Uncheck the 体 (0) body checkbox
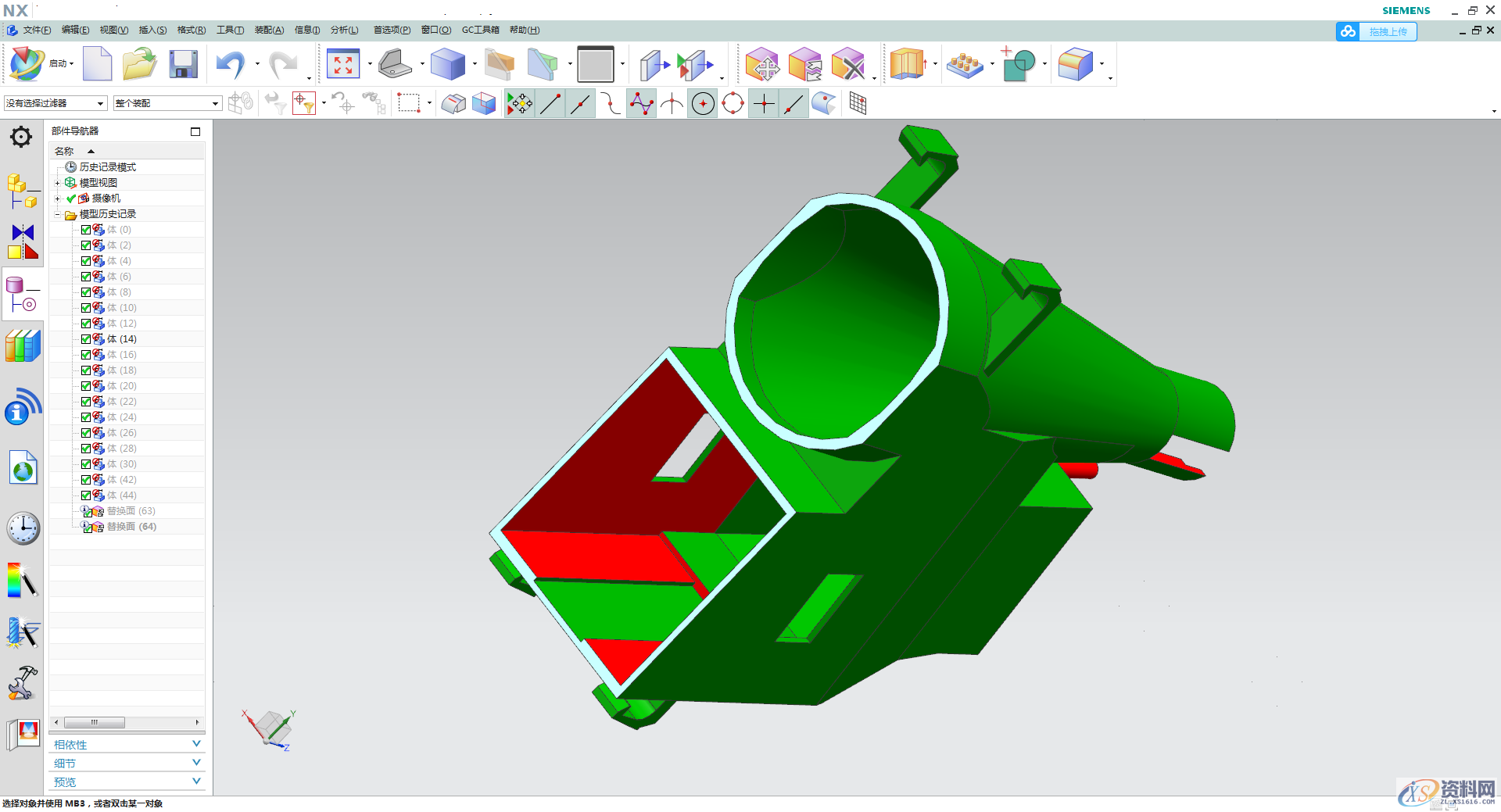The height and width of the screenshot is (812, 1501). click(x=86, y=230)
